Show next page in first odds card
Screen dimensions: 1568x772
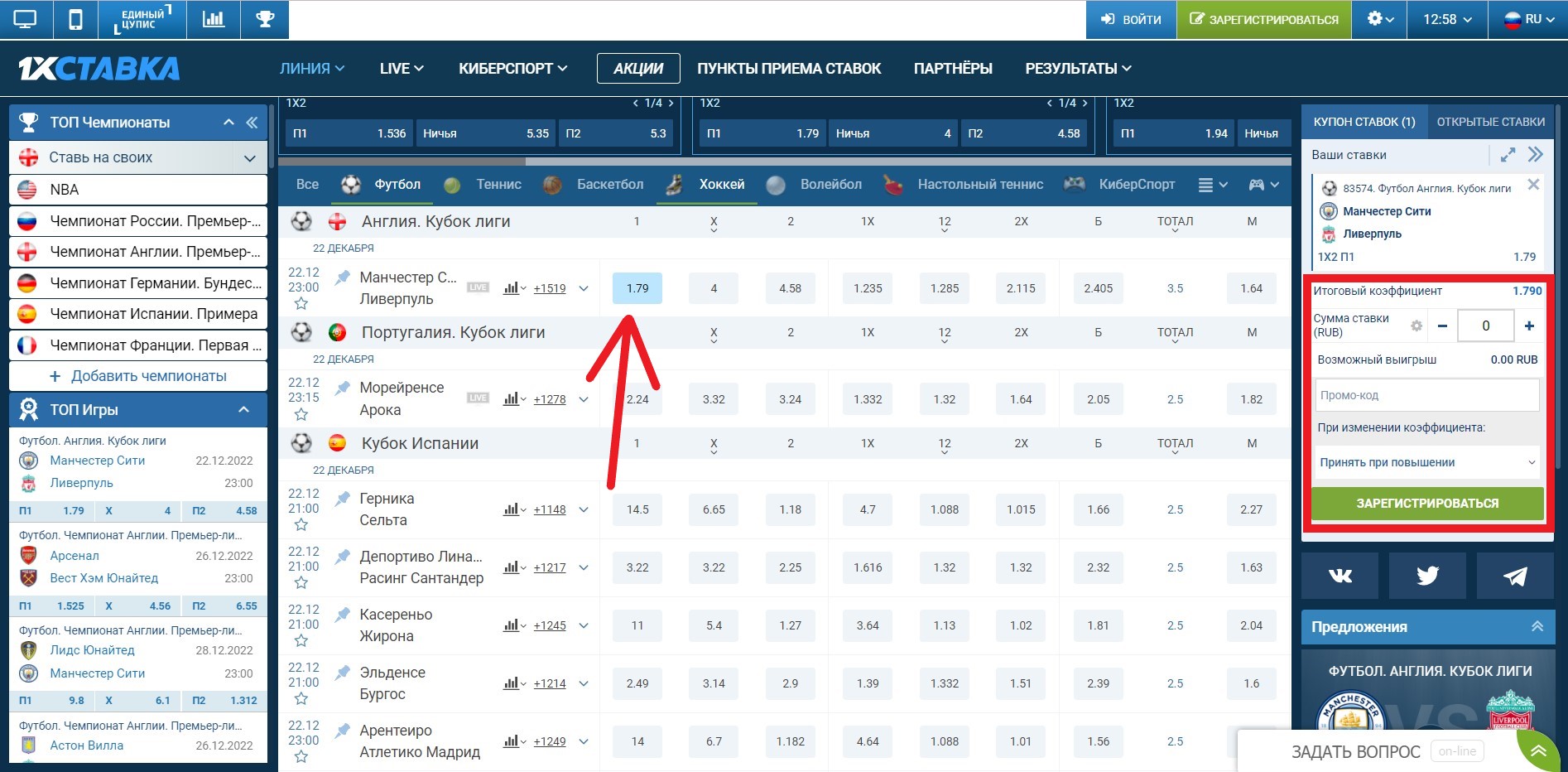pos(671,104)
